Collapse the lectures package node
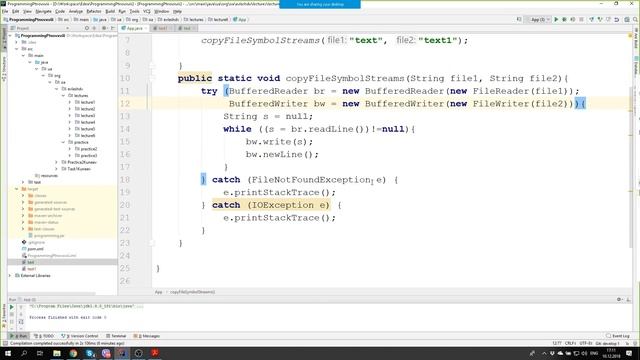The height and width of the screenshot is (360, 640). [63, 96]
